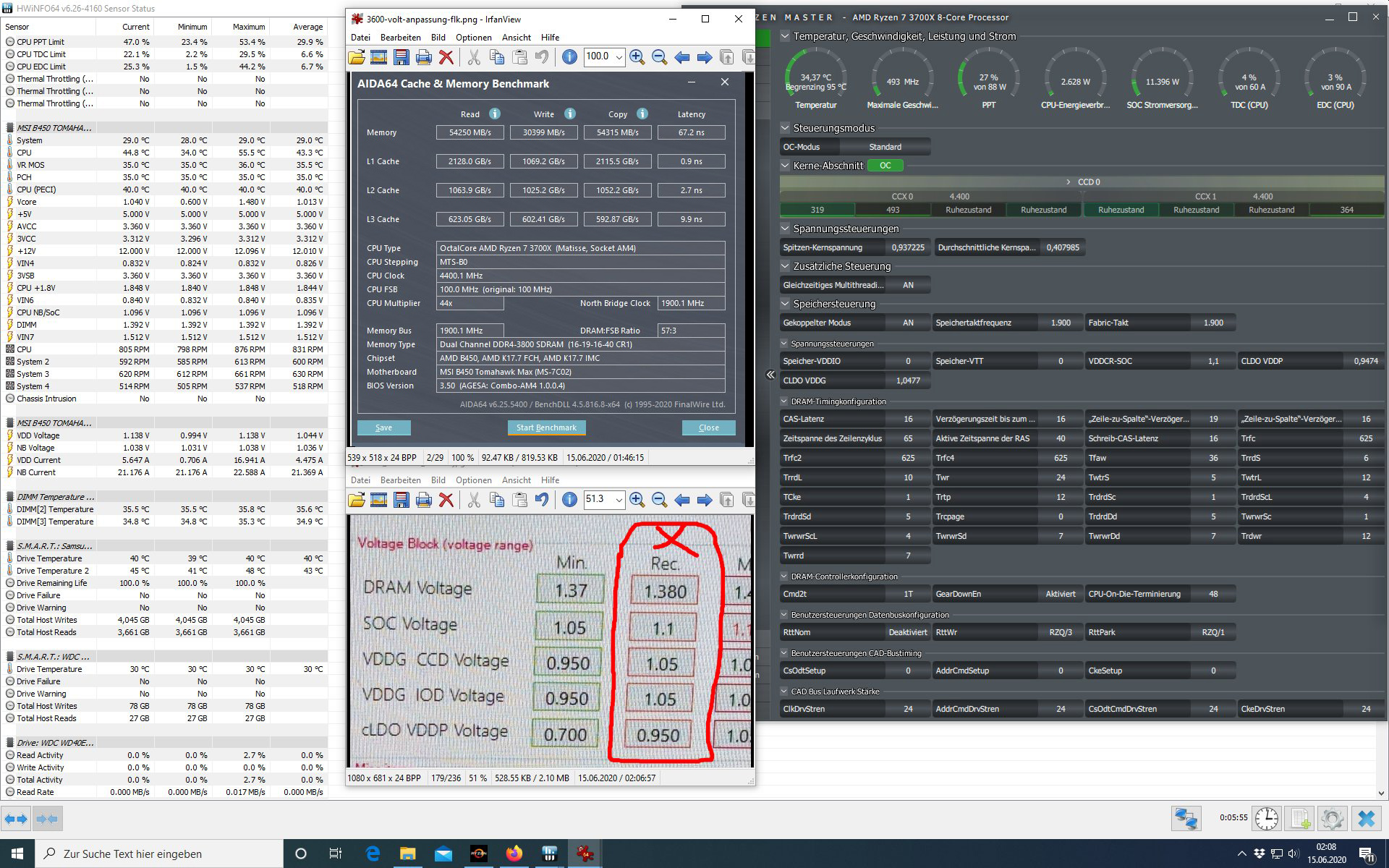Click HWiNFO expand columns blue arrows icon
The height and width of the screenshot is (868, 1389).
16,819
